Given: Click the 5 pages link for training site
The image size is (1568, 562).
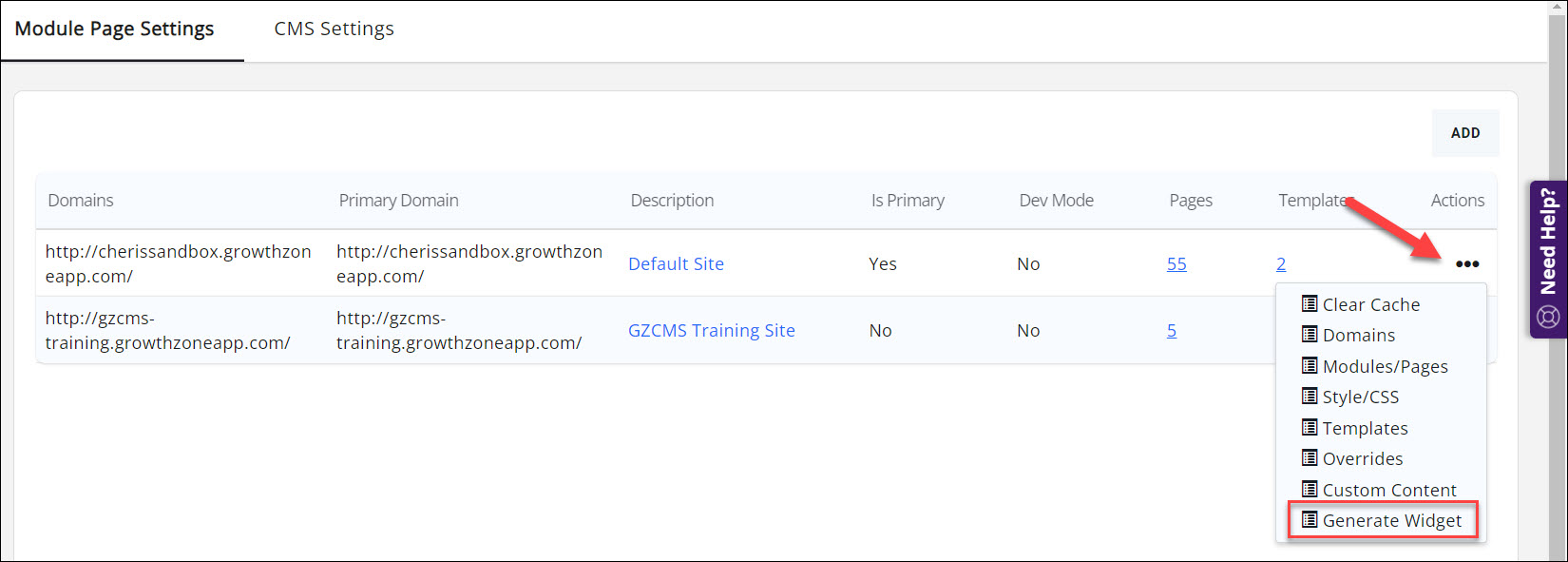Looking at the screenshot, I should pyautogui.click(x=1172, y=331).
